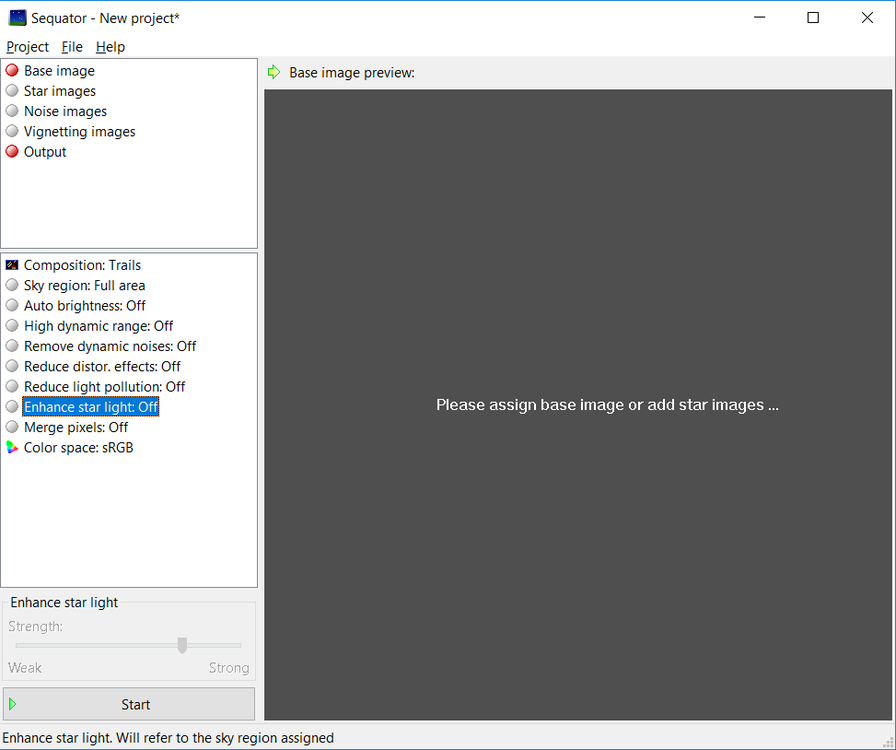Click indicator dot beside Reduce distor. effects
Screen dimensions: 896x750
point(12,366)
